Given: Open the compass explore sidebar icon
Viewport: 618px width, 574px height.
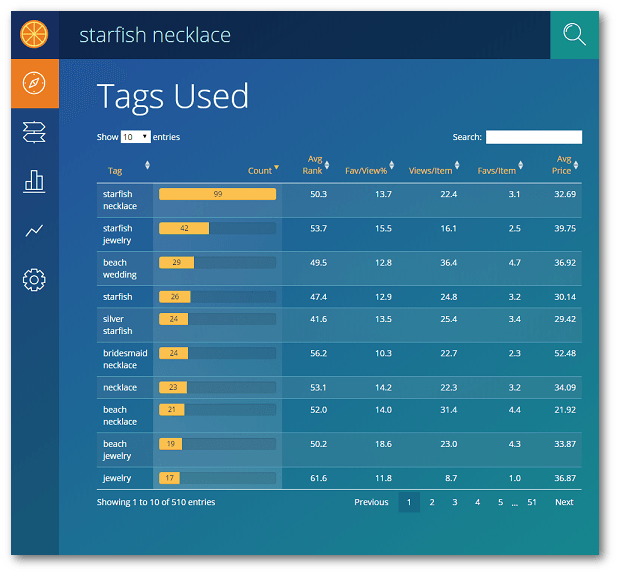Looking at the screenshot, I should 34,83.
